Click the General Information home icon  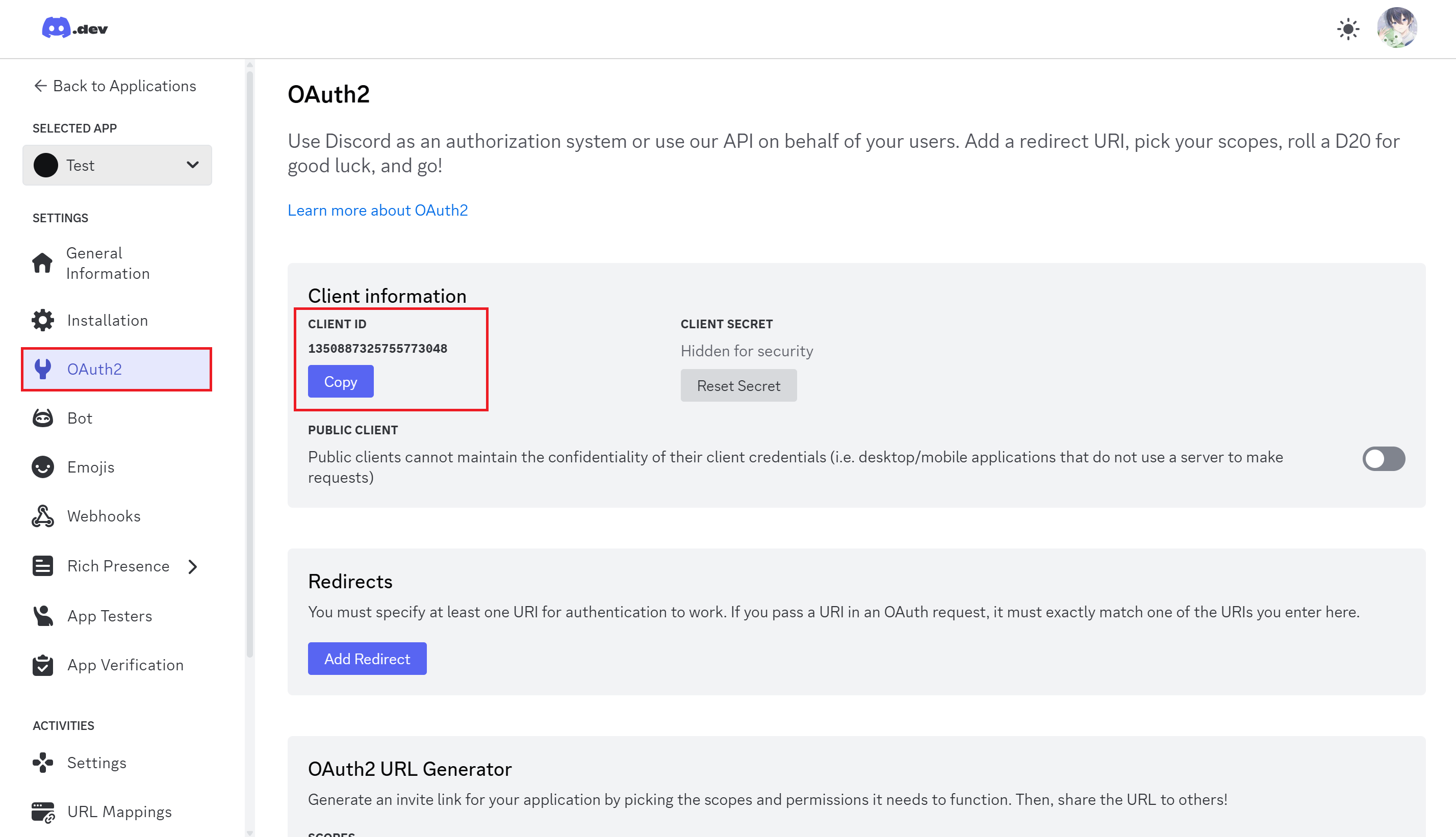pos(42,264)
